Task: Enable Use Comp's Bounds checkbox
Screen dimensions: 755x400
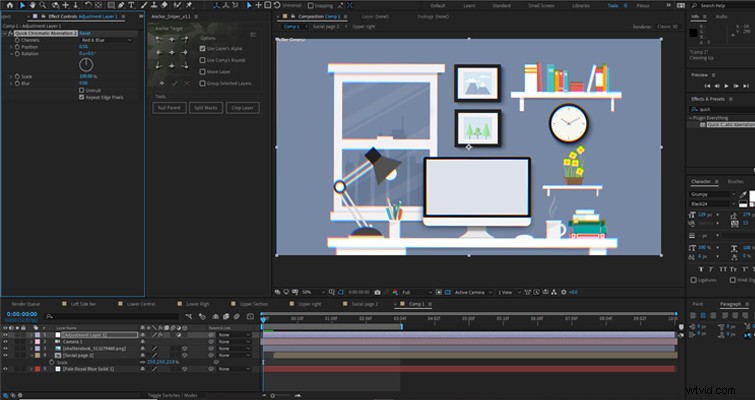Action: point(203,60)
